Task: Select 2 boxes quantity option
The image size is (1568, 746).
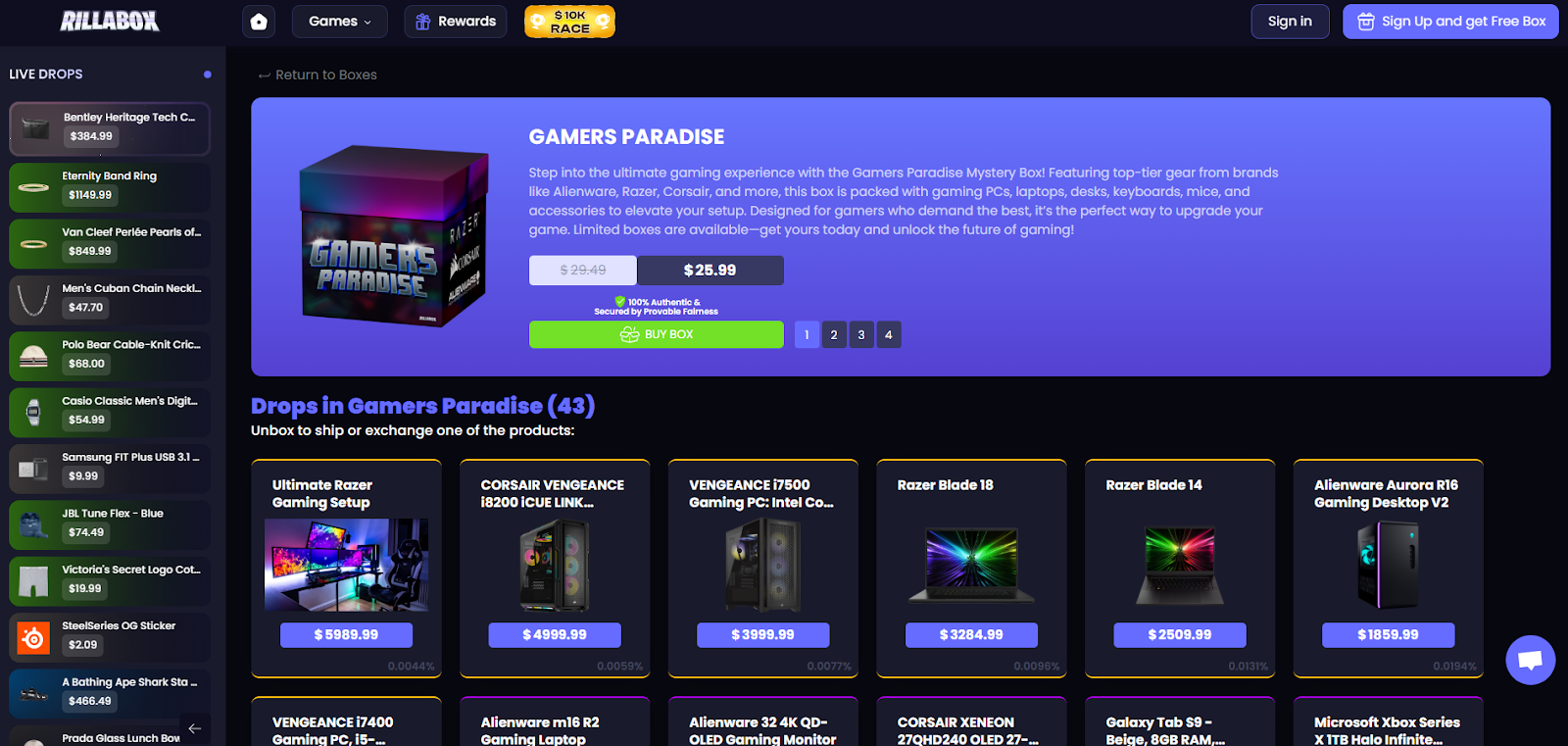Action: tap(834, 335)
